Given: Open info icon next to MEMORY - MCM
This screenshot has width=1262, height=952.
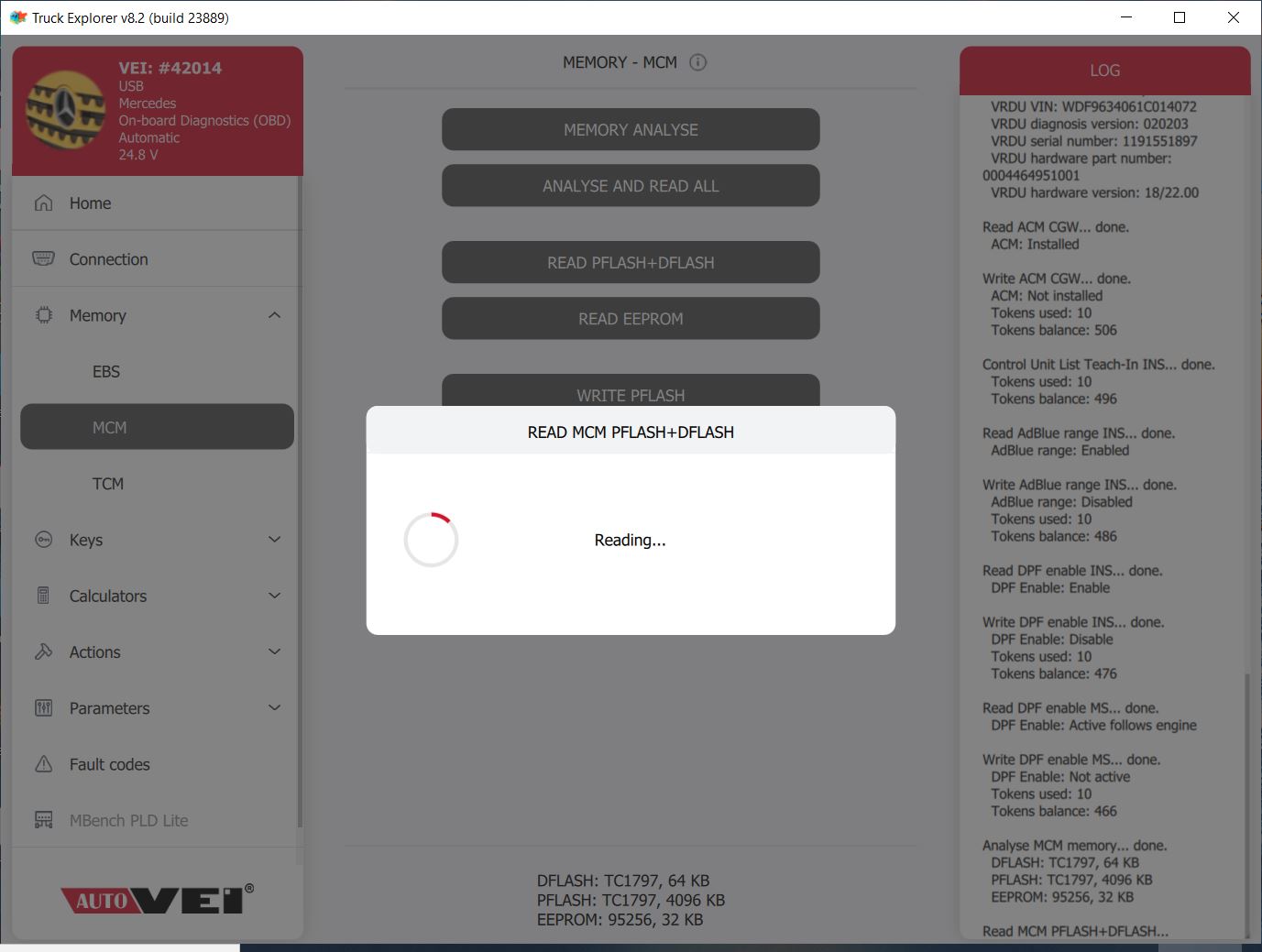Looking at the screenshot, I should pyautogui.click(x=697, y=62).
